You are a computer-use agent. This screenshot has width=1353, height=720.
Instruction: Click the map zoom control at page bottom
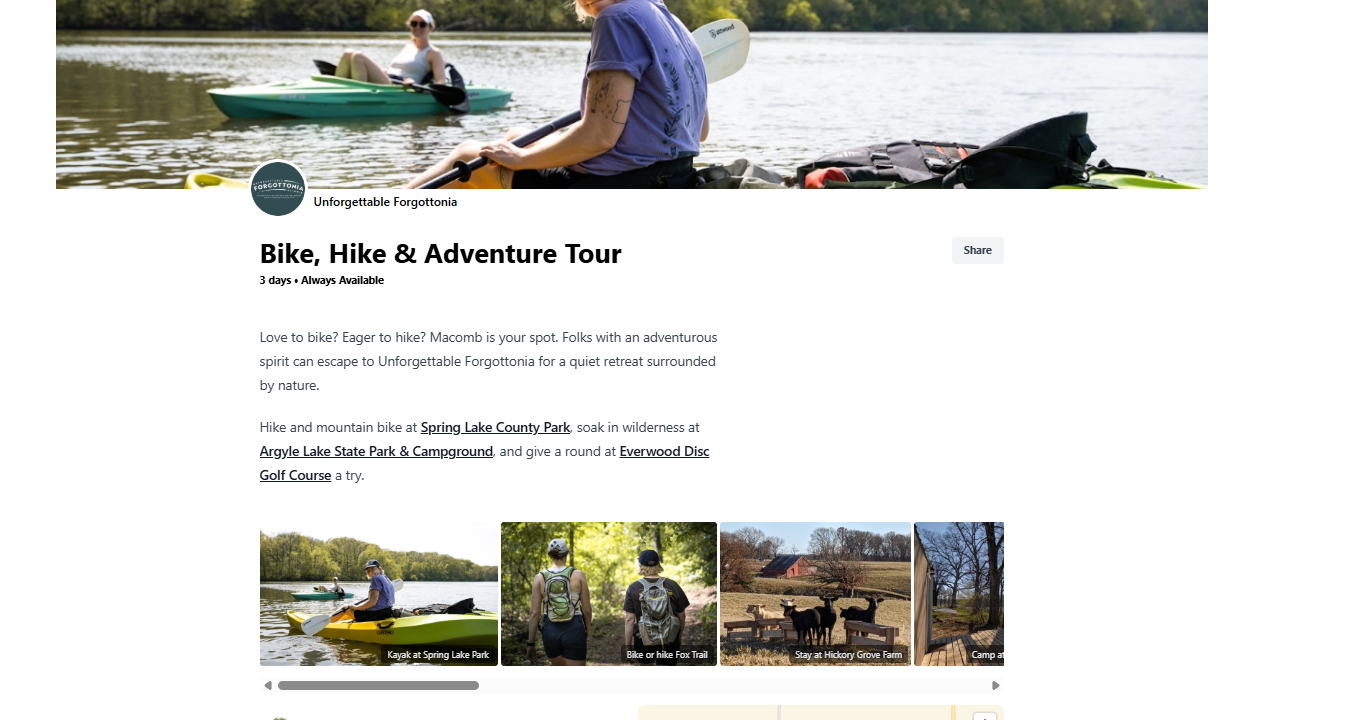click(x=984, y=716)
